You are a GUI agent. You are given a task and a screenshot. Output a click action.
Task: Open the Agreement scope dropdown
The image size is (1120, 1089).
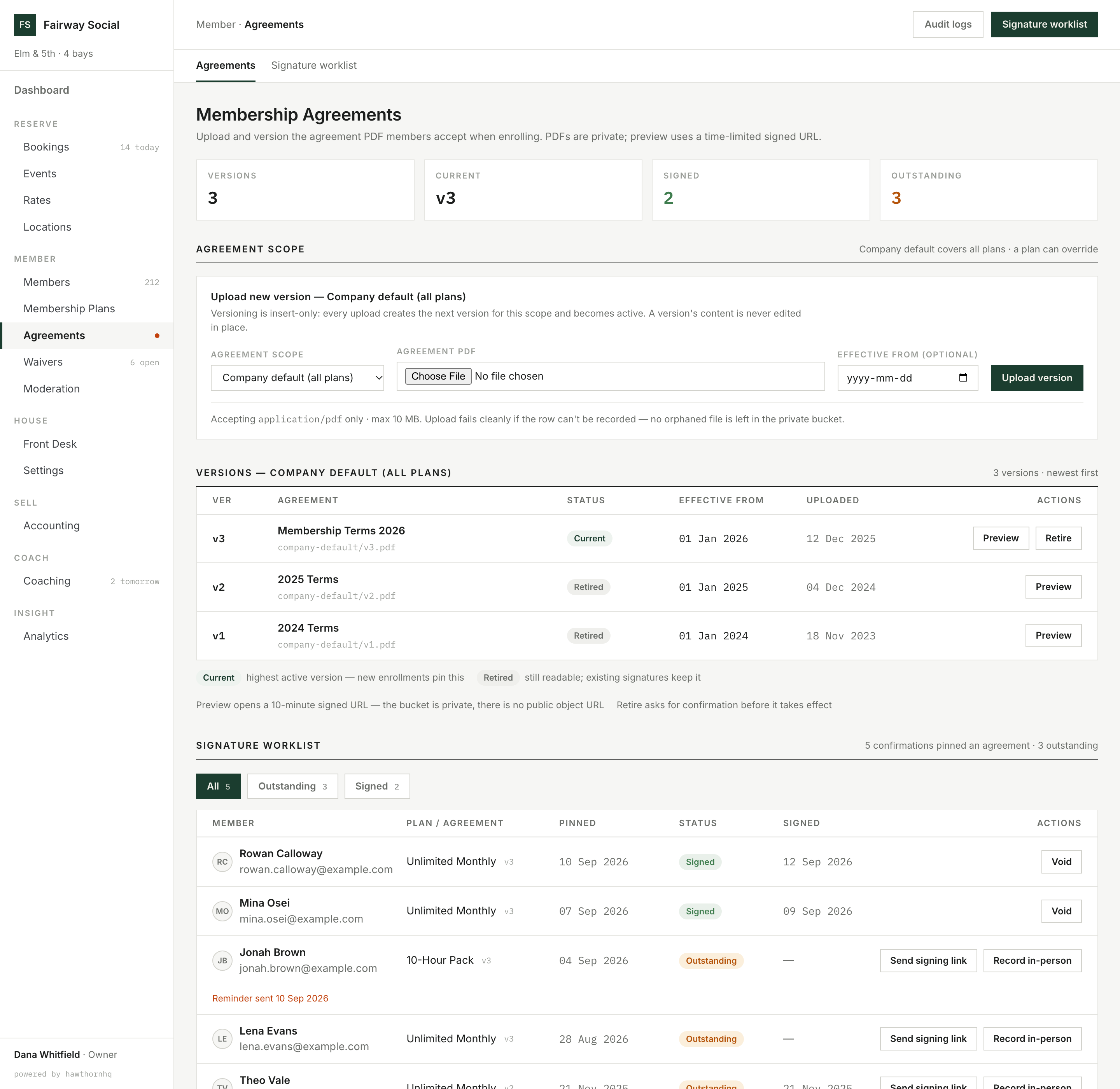pyautogui.click(x=297, y=378)
